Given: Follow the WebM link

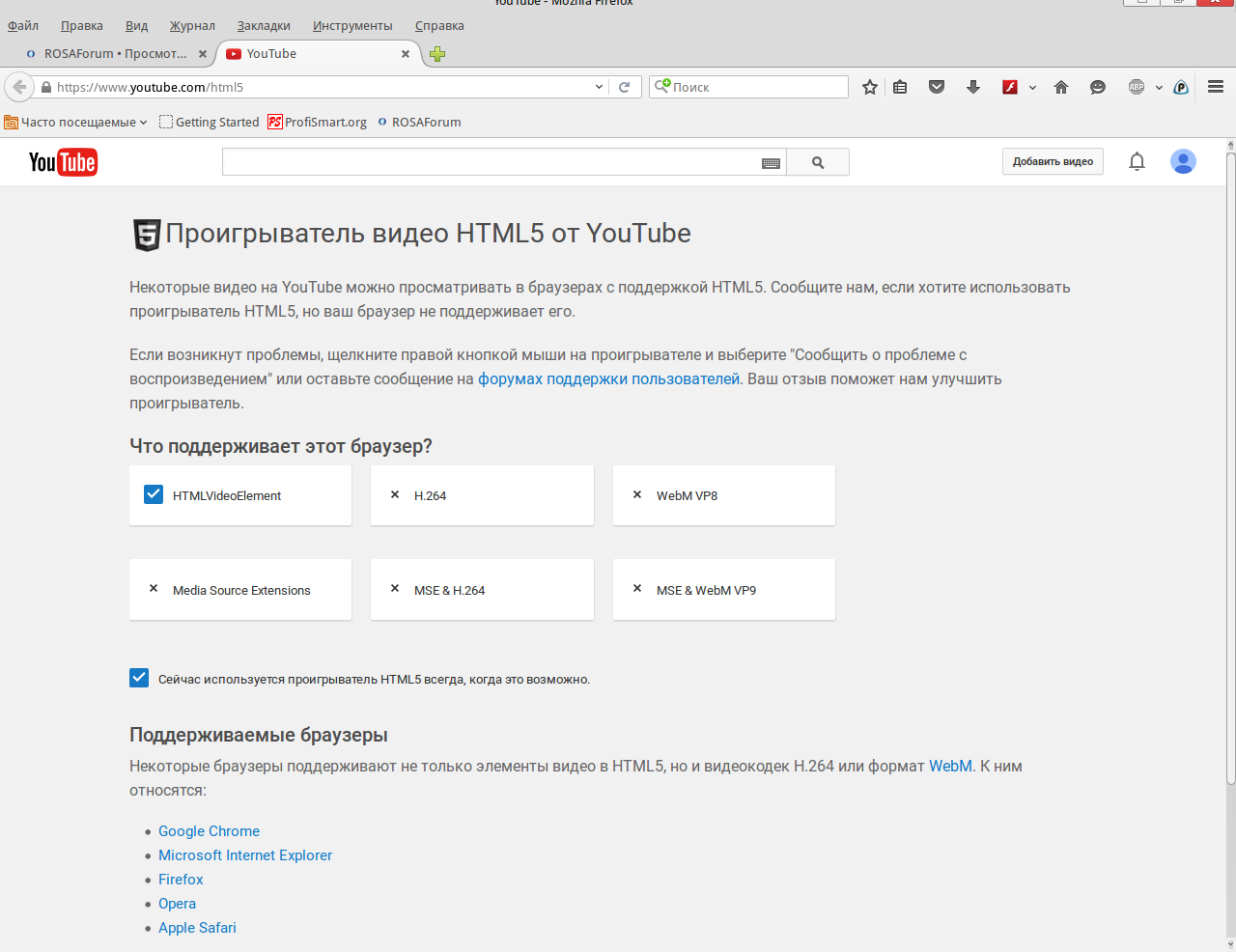Looking at the screenshot, I should [950, 767].
